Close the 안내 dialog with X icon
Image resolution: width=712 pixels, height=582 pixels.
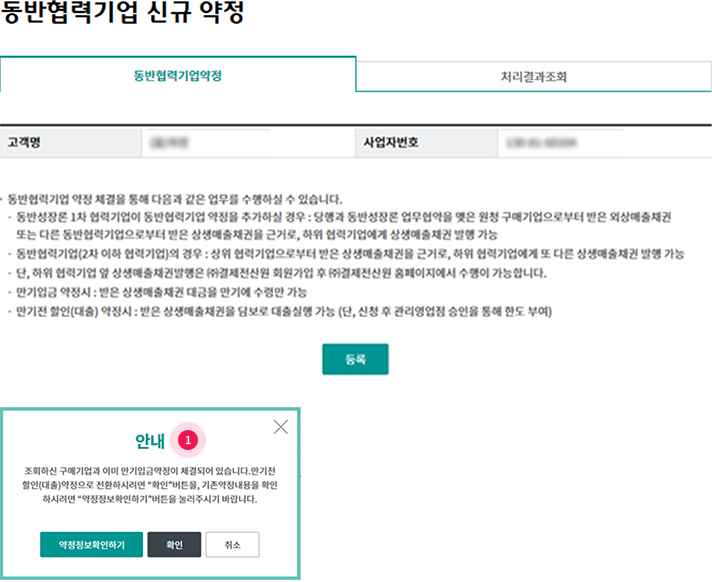[x=280, y=427]
